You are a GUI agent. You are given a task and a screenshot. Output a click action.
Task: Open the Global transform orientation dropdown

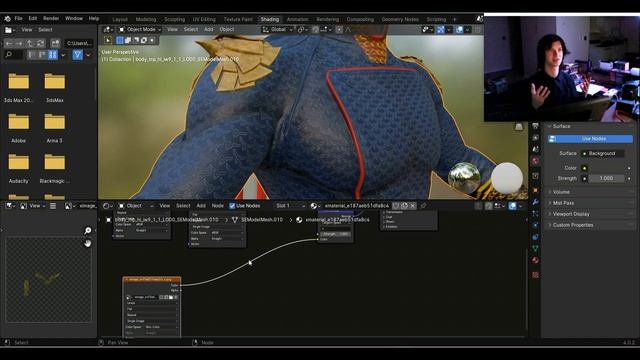278,29
